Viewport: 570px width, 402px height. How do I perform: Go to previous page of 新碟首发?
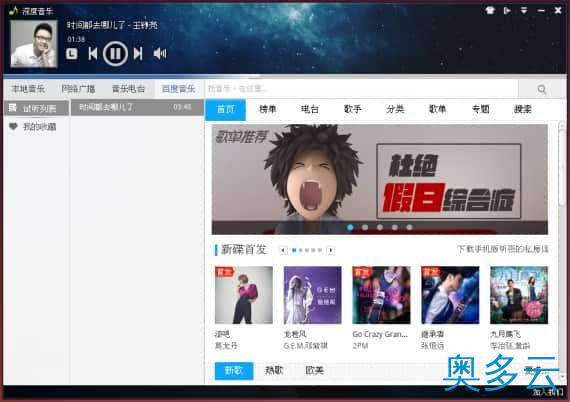[283, 250]
